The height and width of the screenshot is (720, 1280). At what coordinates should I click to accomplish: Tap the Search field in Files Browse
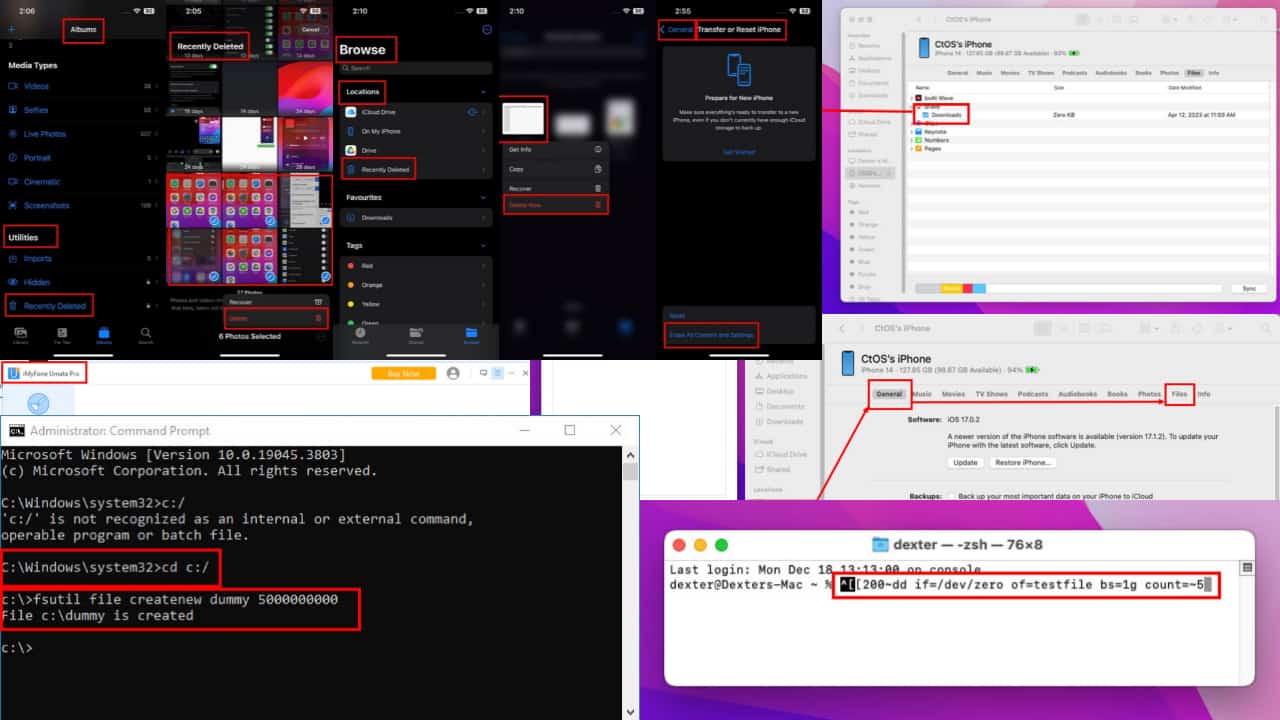(x=416, y=69)
